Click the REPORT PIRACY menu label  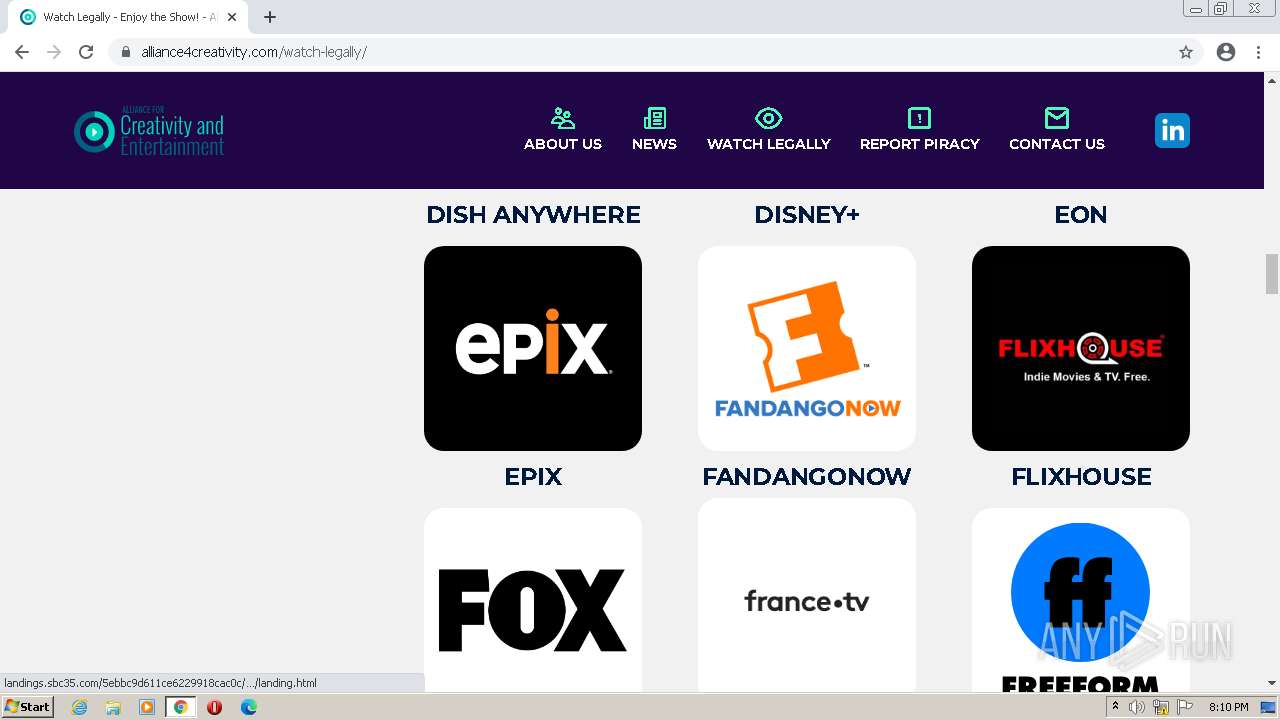(x=920, y=144)
